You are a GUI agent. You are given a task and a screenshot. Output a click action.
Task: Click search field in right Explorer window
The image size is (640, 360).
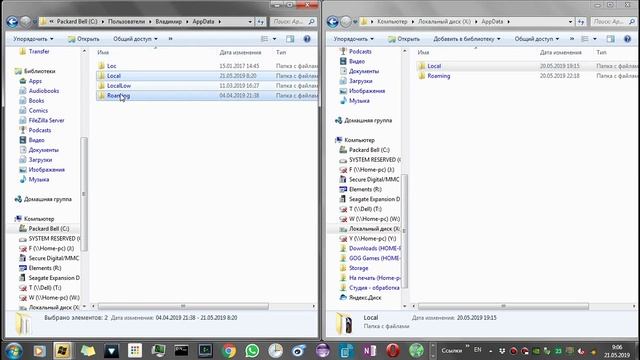(613, 22)
